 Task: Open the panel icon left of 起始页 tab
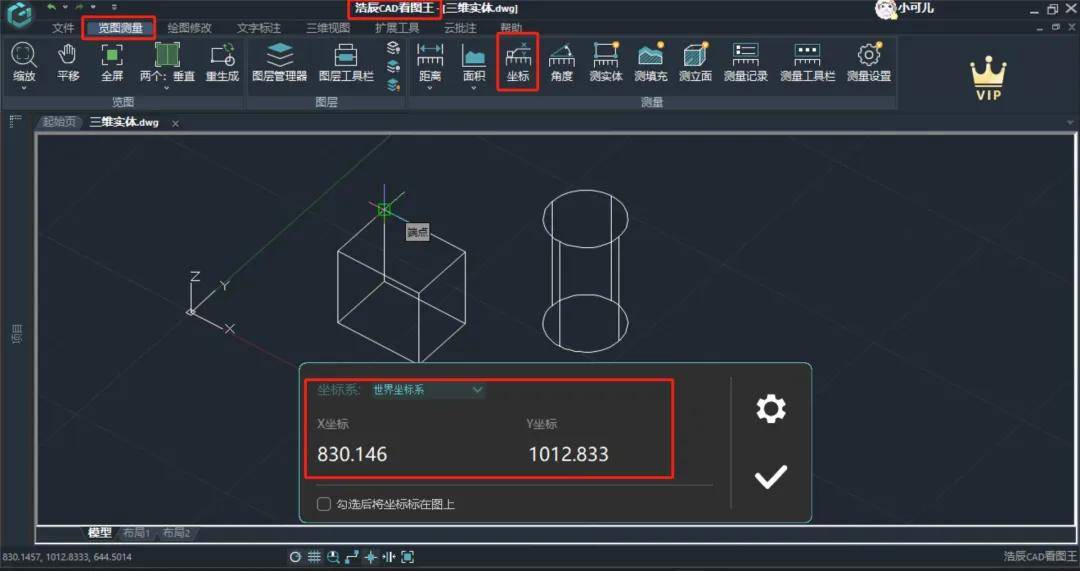[x=15, y=122]
